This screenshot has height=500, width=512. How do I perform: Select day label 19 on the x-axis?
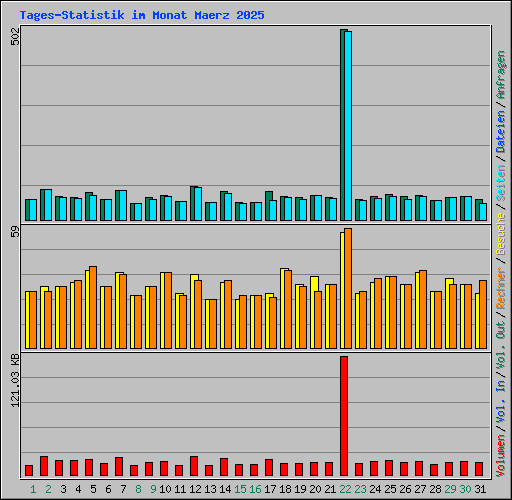(x=300, y=489)
